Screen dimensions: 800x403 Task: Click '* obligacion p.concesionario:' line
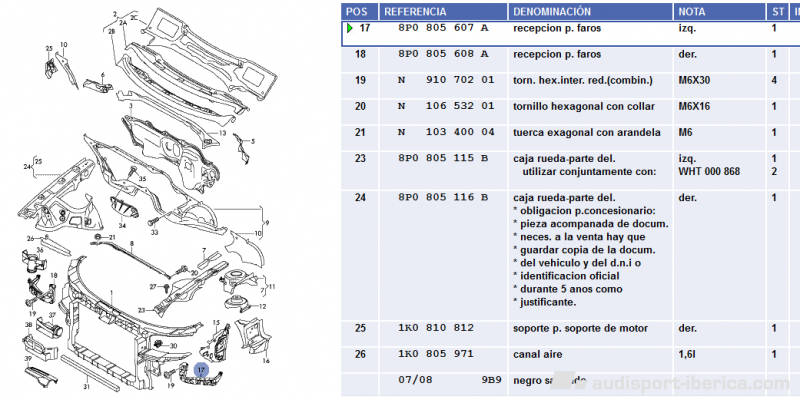(x=585, y=211)
